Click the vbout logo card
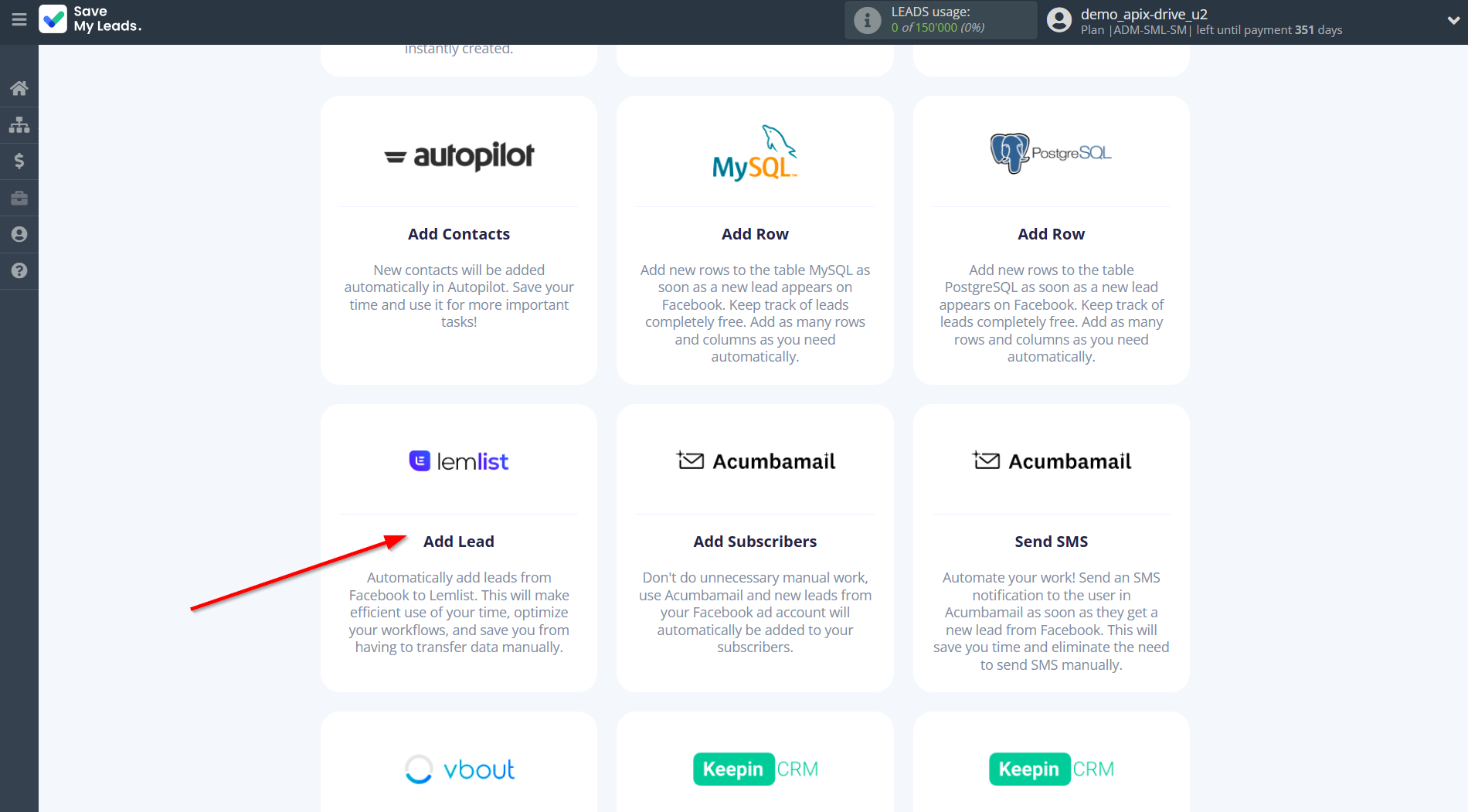The image size is (1468, 812). (x=459, y=769)
